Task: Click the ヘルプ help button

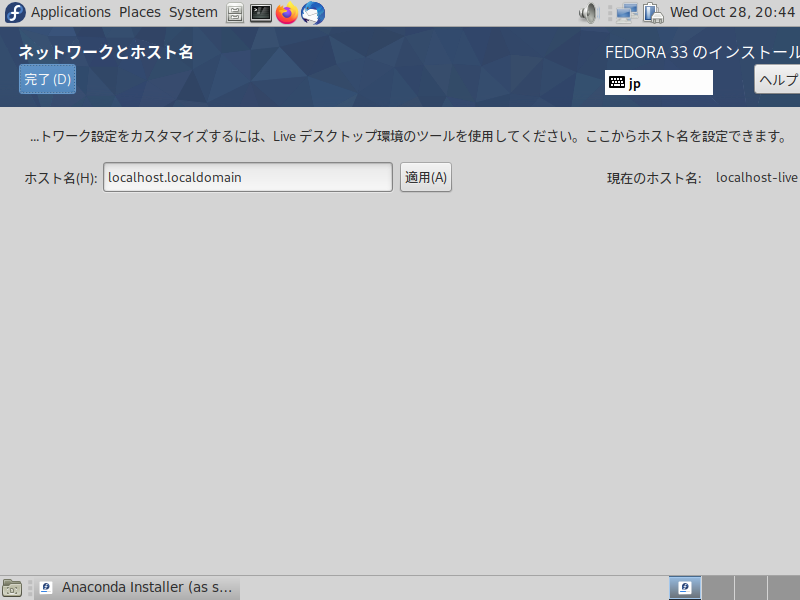Action: tap(777, 79)
